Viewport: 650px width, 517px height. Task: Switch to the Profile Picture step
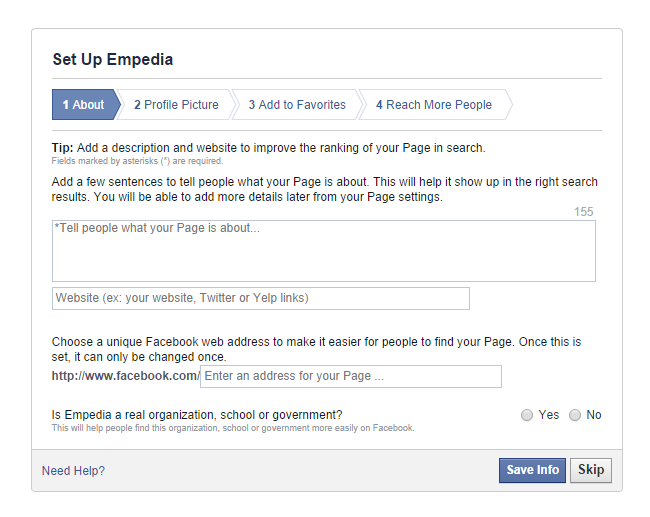coord(176,105)
